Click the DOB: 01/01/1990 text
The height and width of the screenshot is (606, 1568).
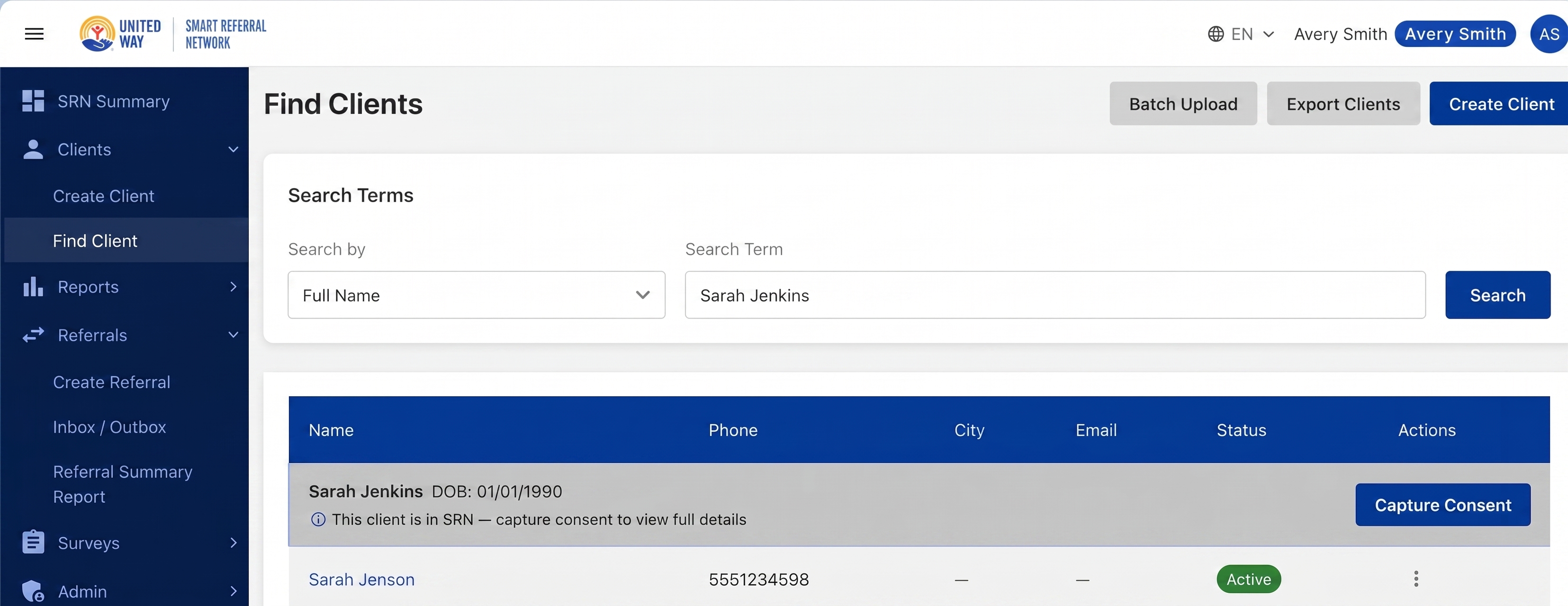[497, 491]
